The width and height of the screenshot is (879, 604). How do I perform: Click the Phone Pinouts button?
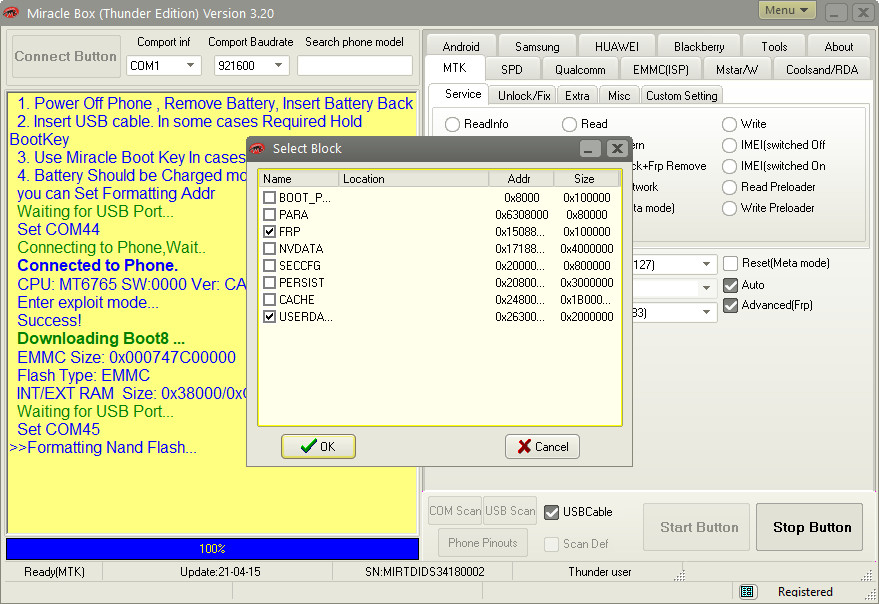(483, 543)
